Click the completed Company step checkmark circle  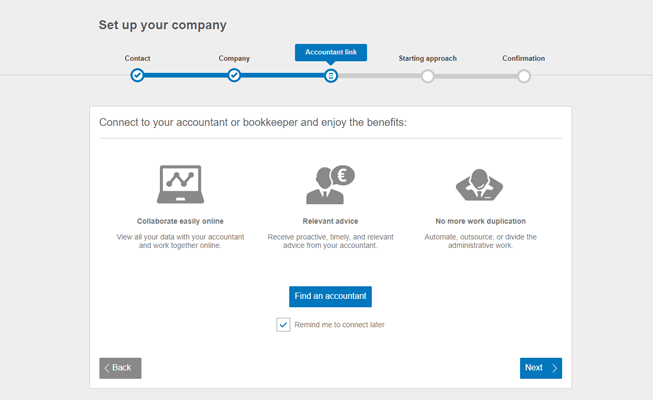234,75
